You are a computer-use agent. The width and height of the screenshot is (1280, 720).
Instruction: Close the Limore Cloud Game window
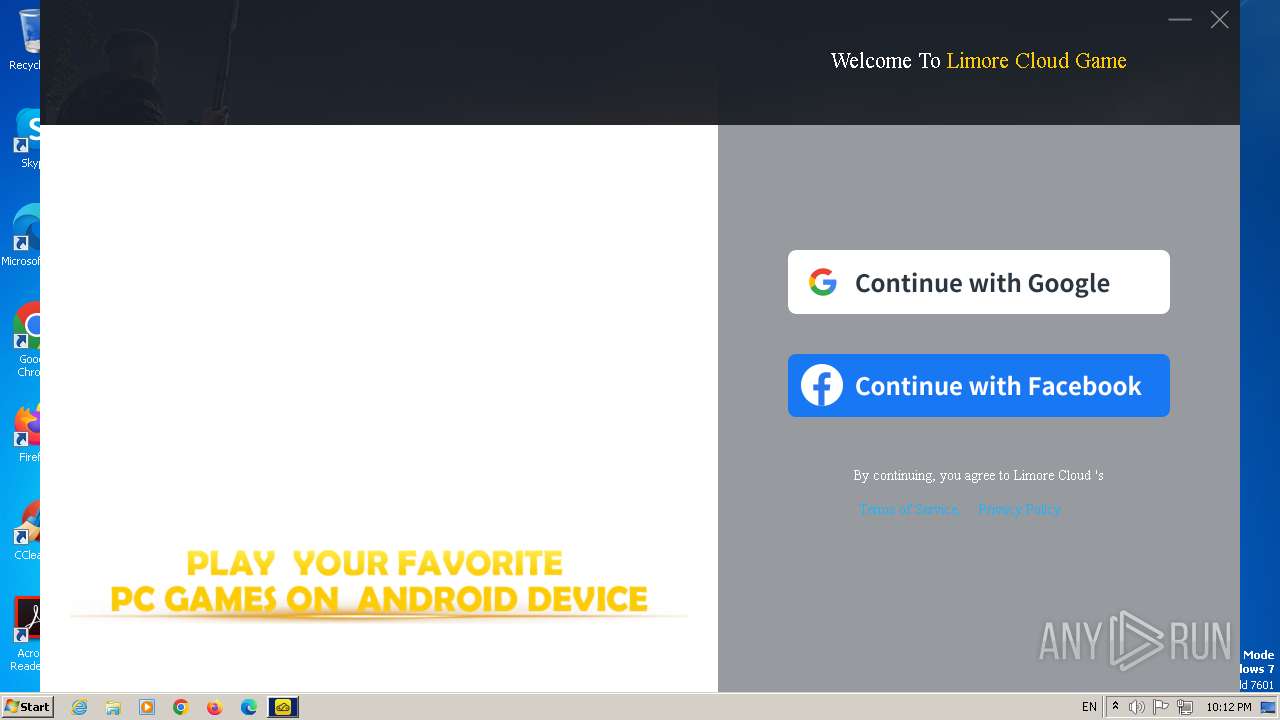[1219, 19]
